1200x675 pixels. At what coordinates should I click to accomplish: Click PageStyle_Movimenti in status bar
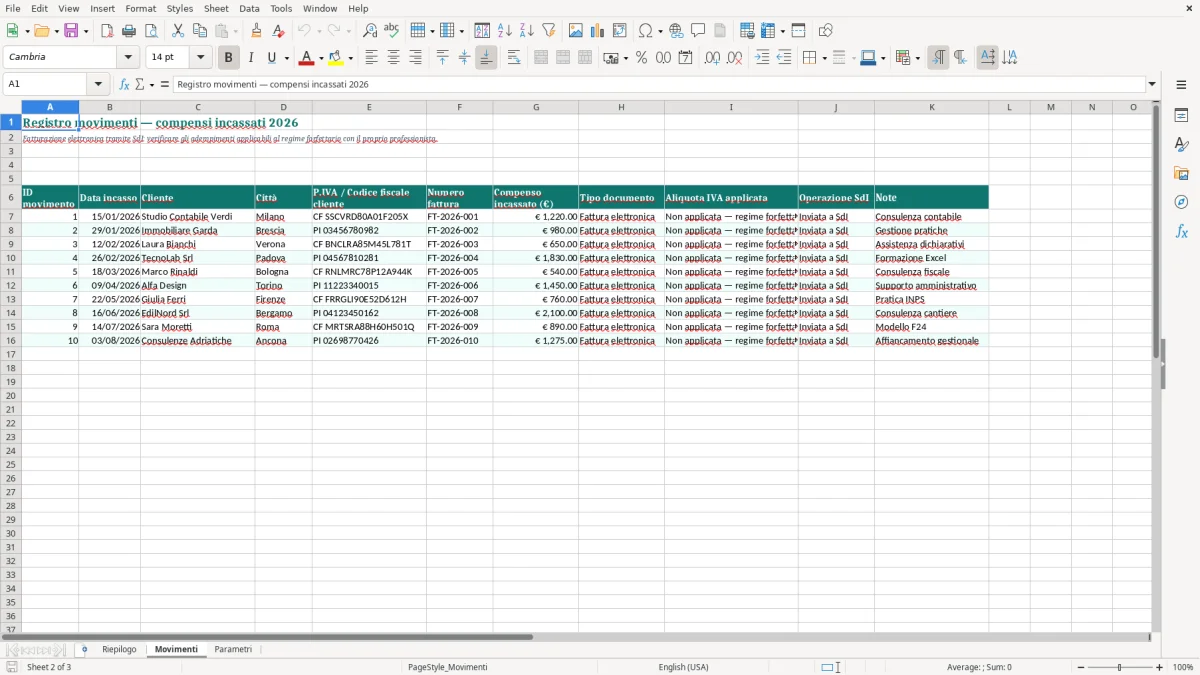coord(447,667)
